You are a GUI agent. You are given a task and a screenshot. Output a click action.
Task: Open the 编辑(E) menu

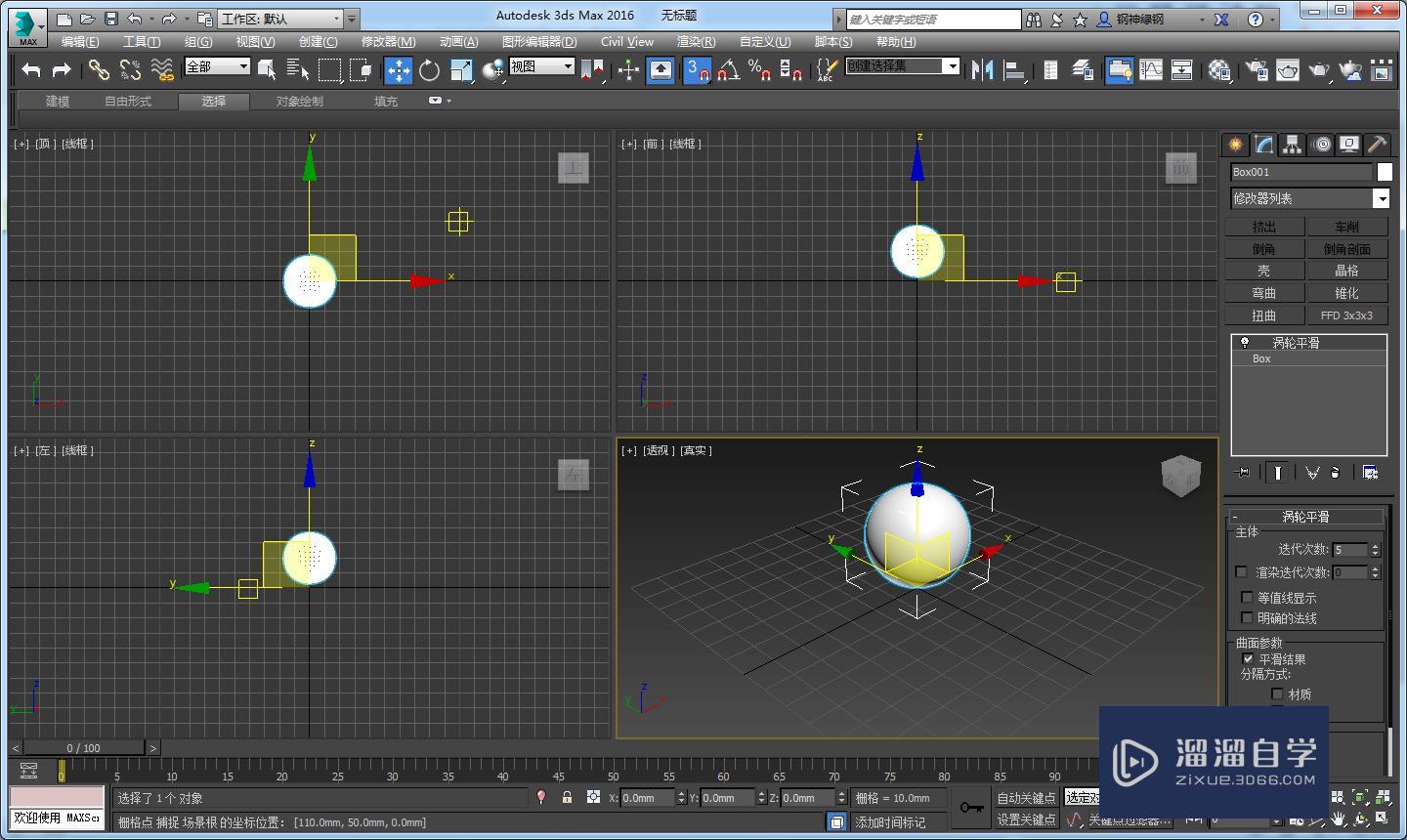click(79, 42)
